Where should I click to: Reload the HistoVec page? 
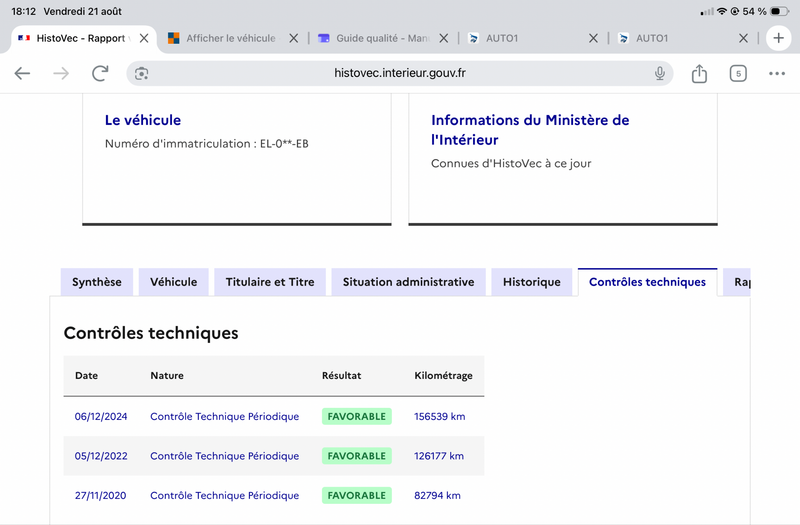100,73
